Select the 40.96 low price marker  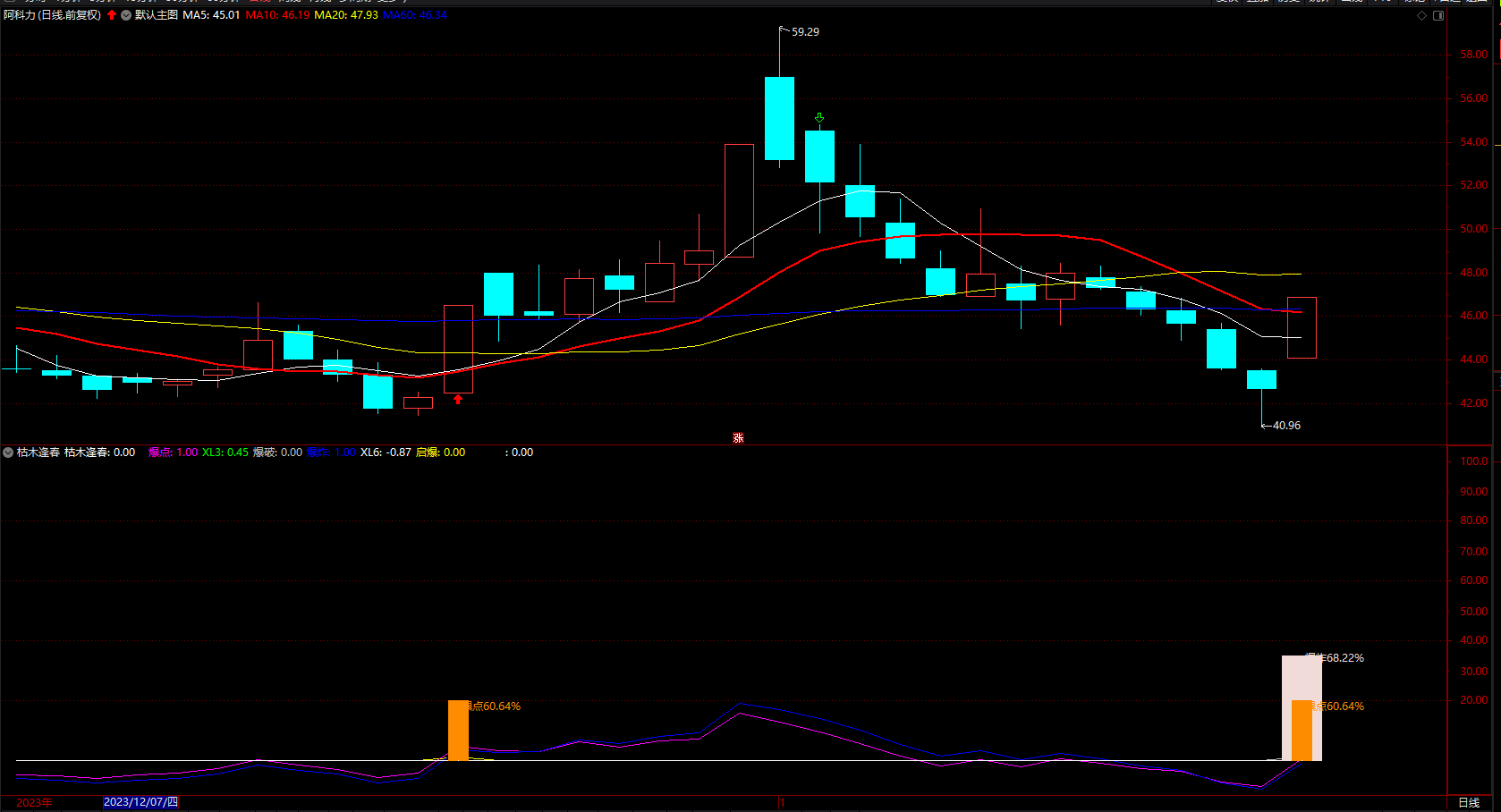1285,426
